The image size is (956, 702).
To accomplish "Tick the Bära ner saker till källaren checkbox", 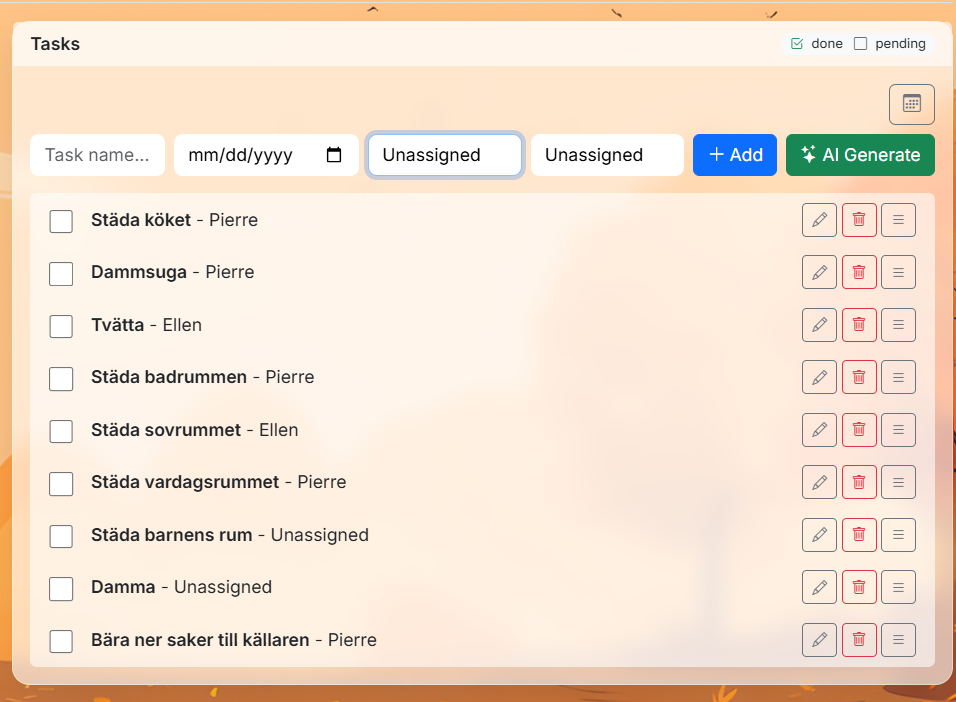I will click(61, 641).
